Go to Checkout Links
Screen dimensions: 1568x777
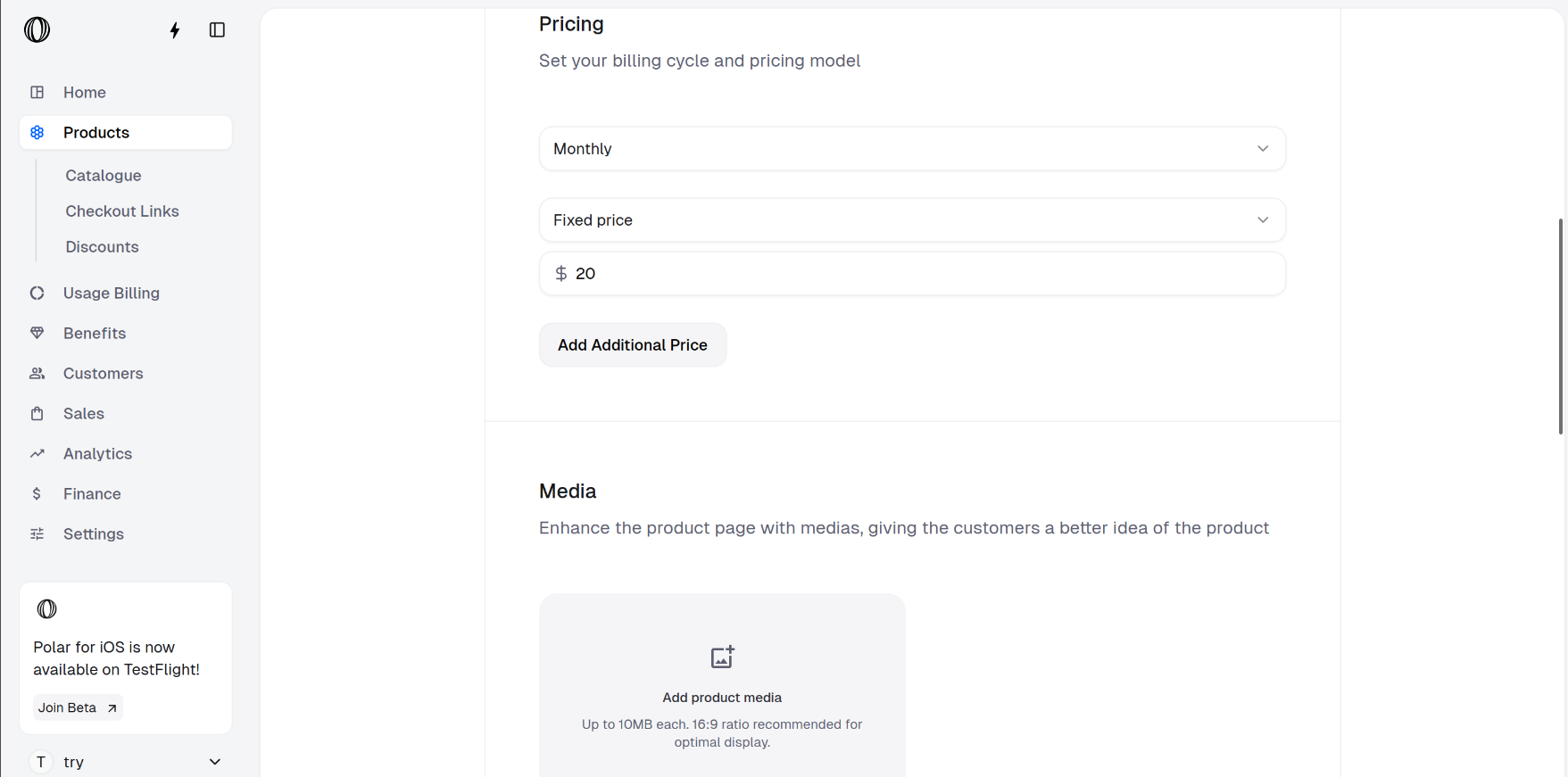[x=122, y=211]
